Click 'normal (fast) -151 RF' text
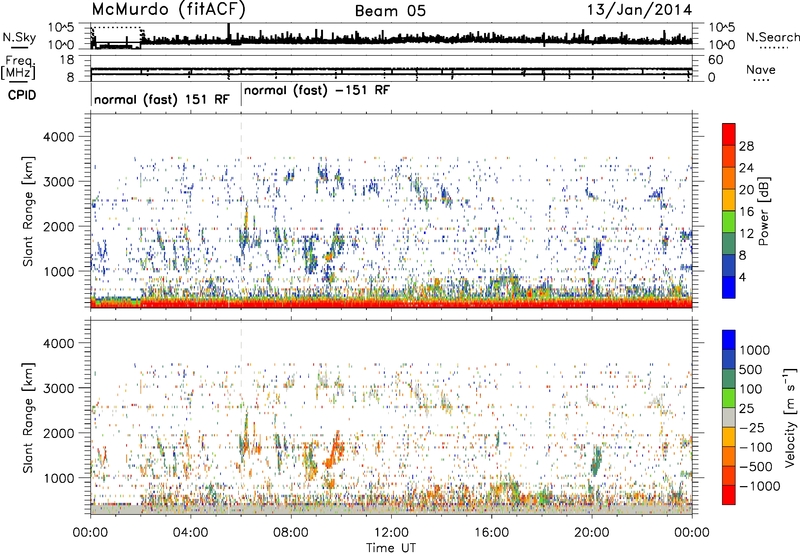800x554 pixels. (317, 90)
